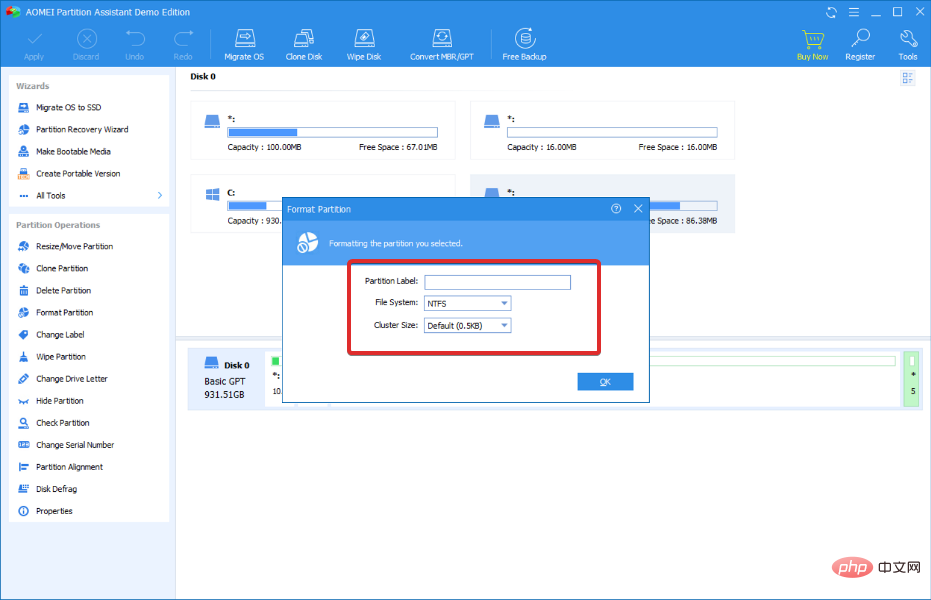Click the Partition Label text field

(x=497, y=282)
